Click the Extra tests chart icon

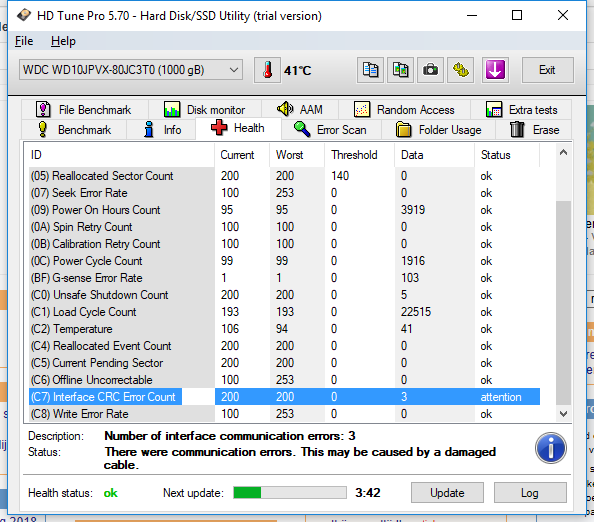[494, 109]
